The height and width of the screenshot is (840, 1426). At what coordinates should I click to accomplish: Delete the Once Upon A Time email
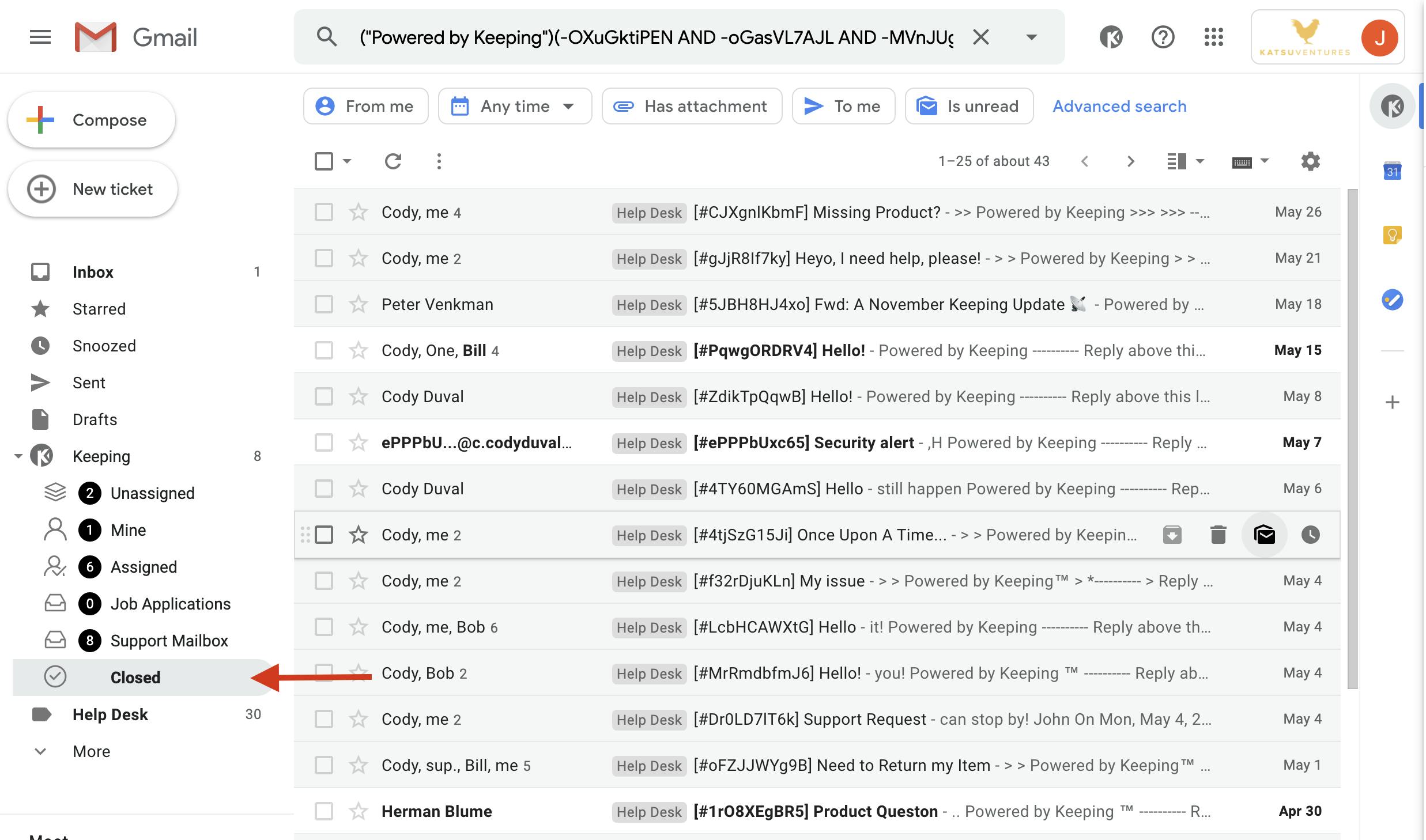click(x=1218, y=535)
